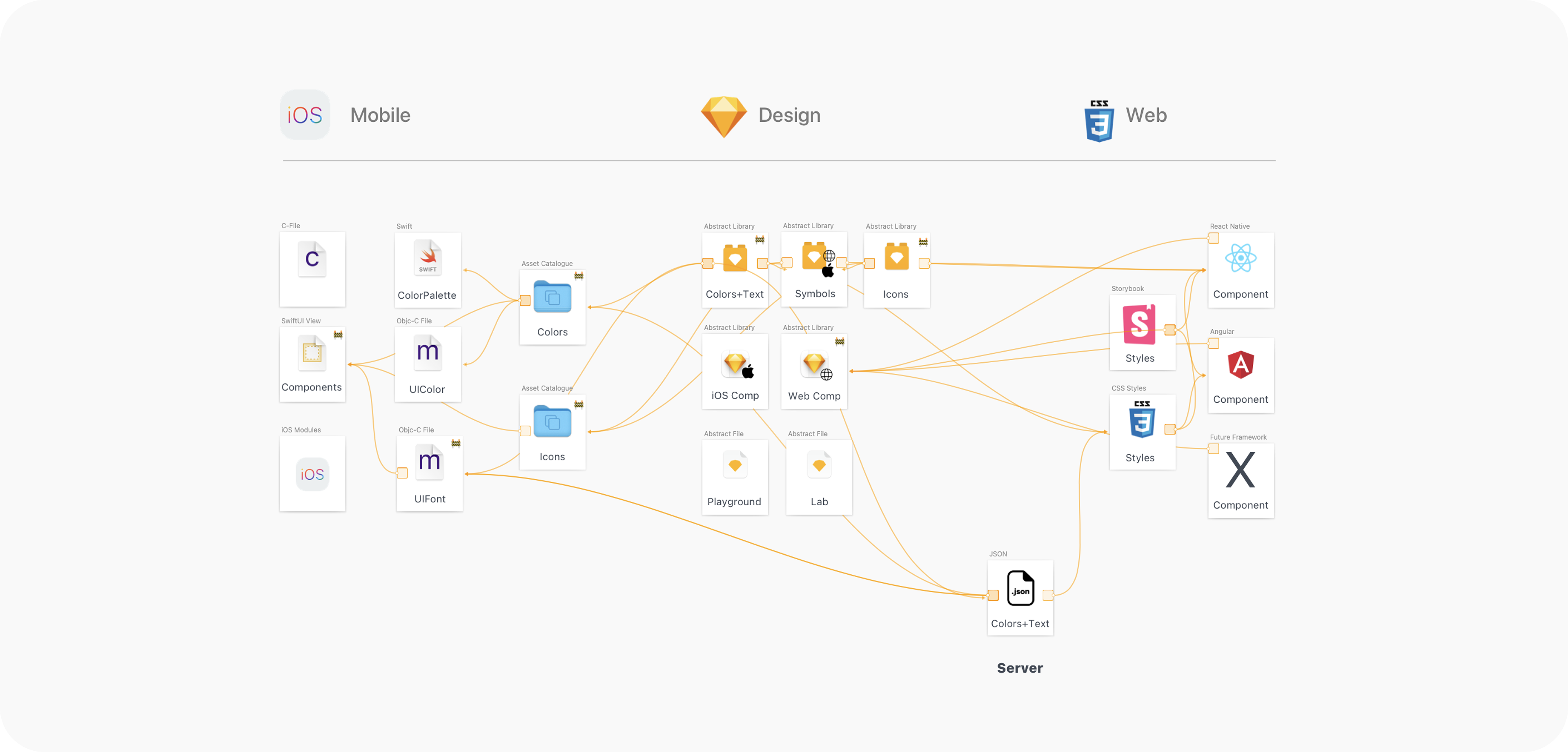Select the Icons asset catalogue folder
The width and height of the screenshot is (1568, 752).
coord(552,422)
